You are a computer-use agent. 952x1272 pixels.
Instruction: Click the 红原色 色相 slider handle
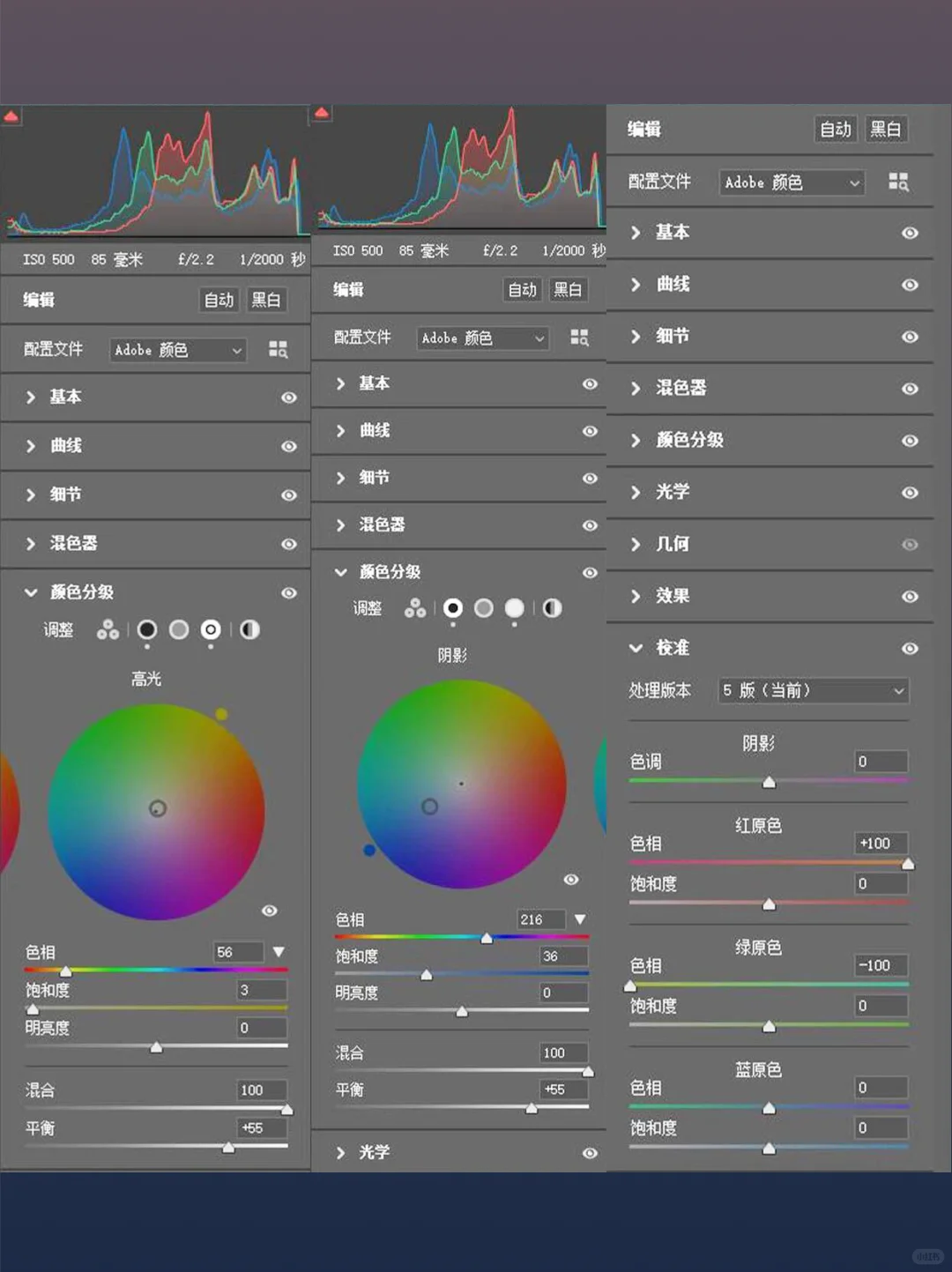tap(908, 864)
